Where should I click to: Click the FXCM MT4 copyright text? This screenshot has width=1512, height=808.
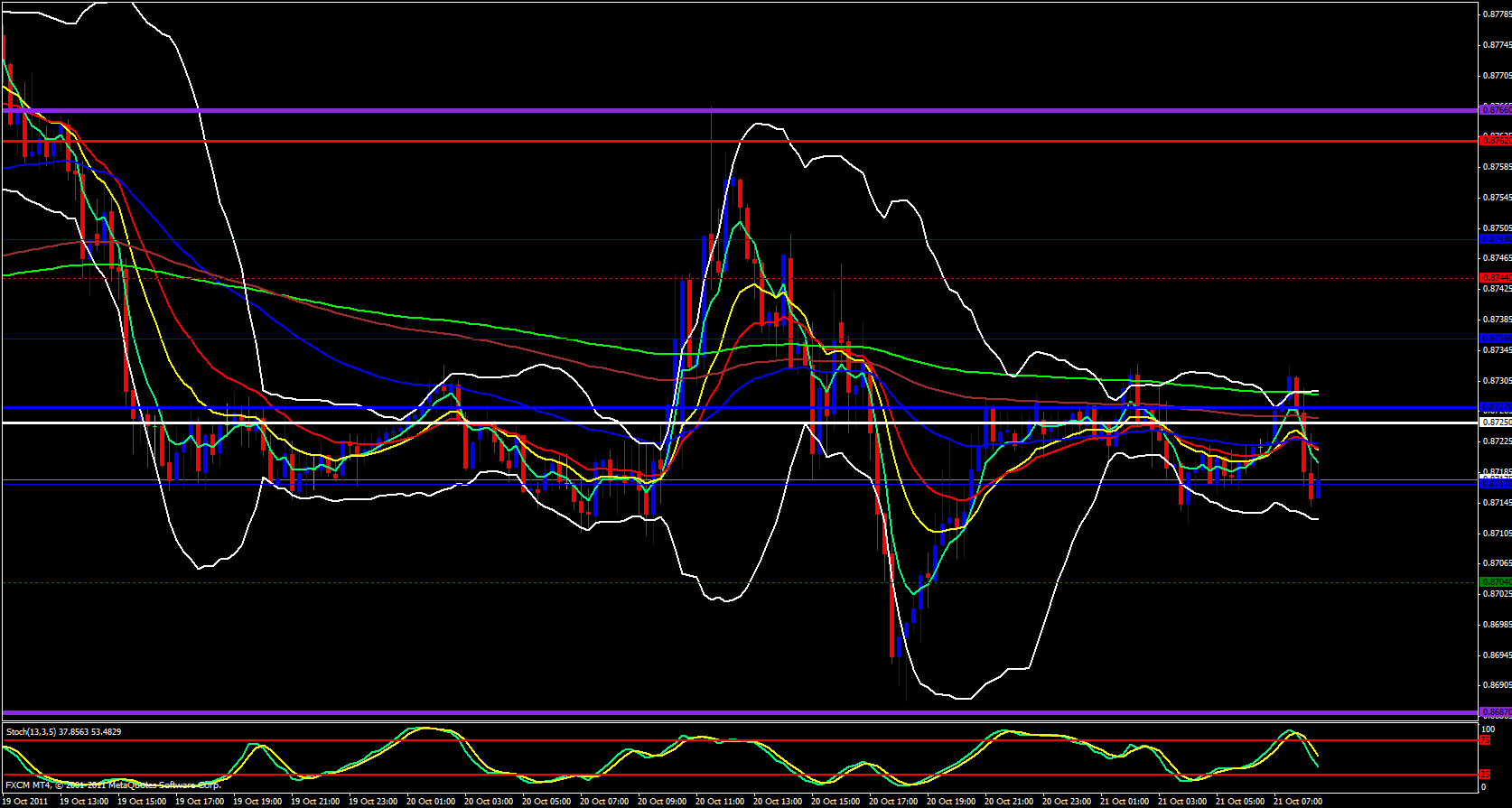[x=113, y=785]
